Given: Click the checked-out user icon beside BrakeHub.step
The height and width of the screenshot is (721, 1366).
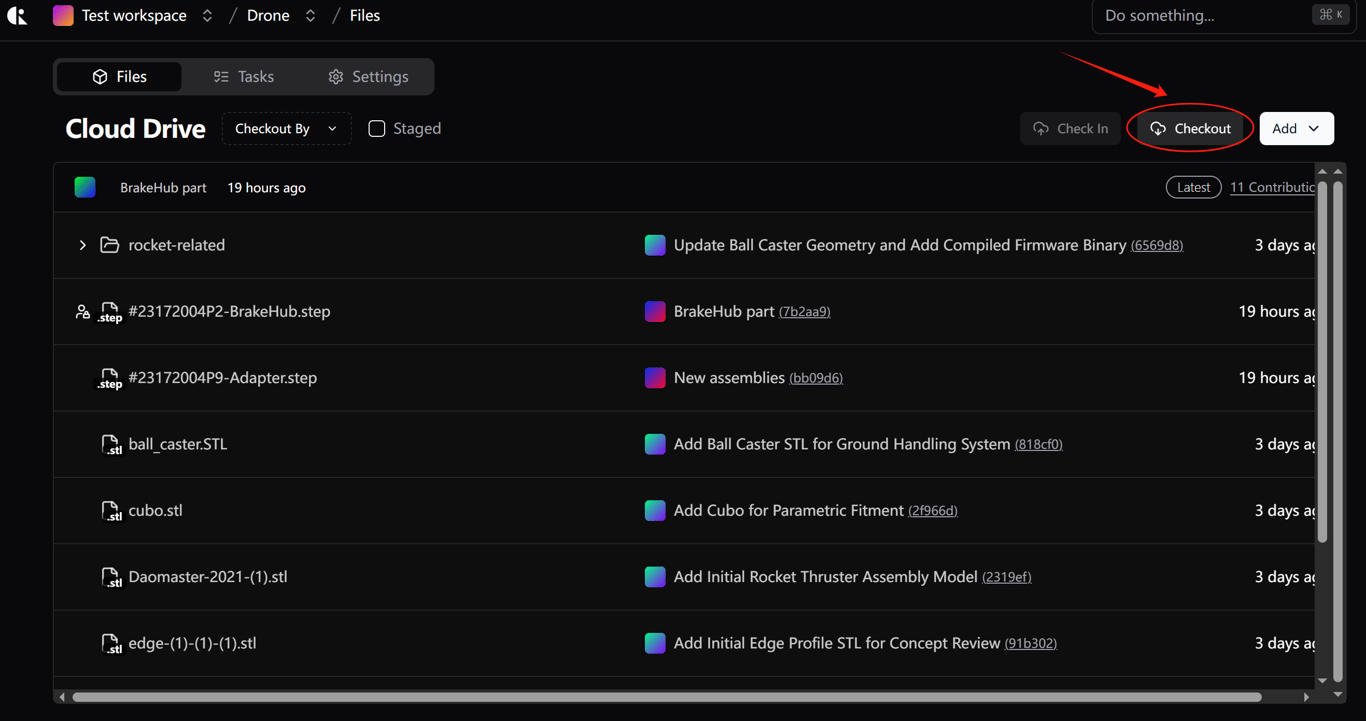Looking at the screenshot, I should pyautogui.click(x=83, y=312).
